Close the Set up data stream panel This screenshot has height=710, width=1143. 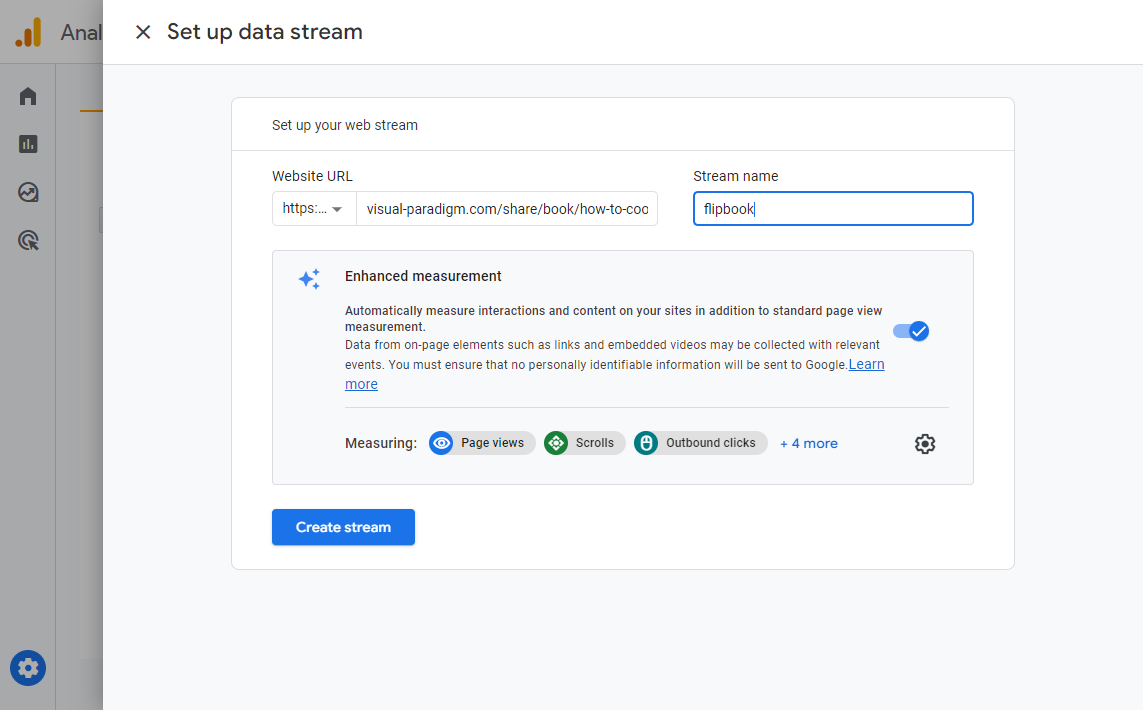click(143, 32)
